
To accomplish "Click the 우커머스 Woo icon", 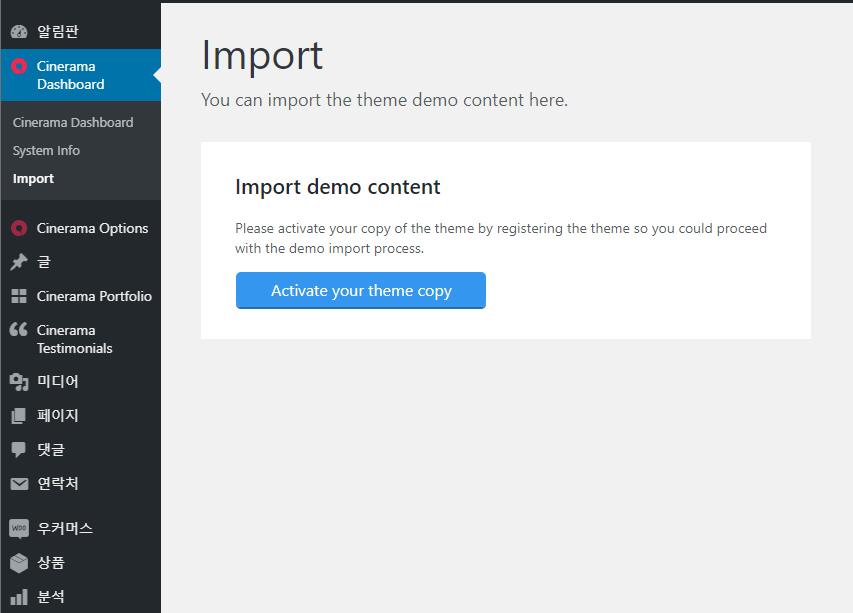I will (19, 528).
